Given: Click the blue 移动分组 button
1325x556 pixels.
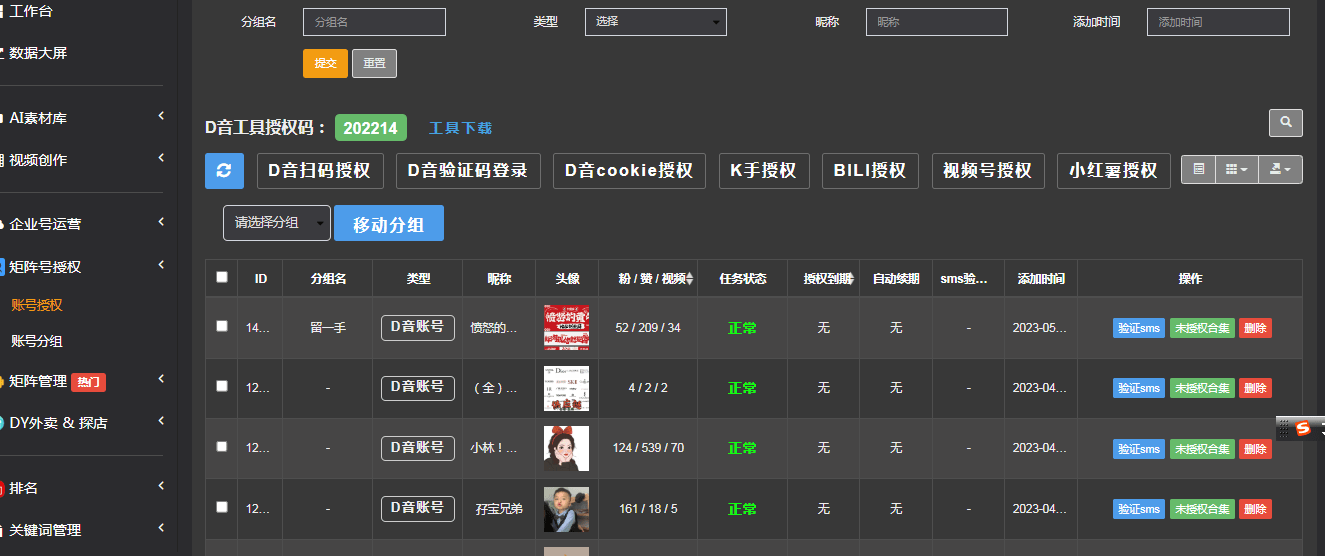Looking at the screenshot, I should click(x=389, y=223).
